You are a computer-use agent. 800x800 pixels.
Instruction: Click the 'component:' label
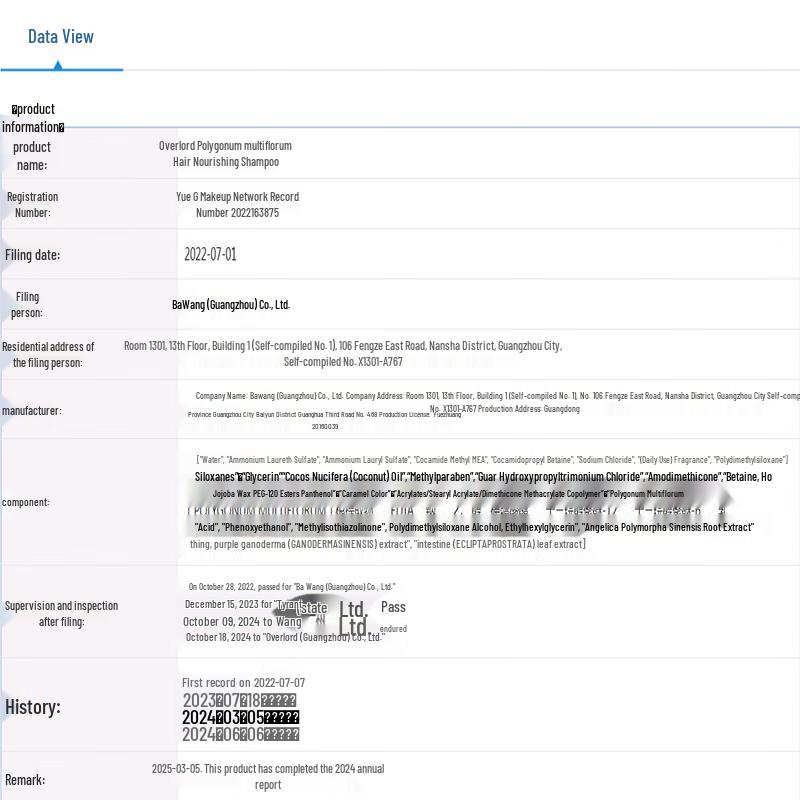pyautogui.click(x=26, y=502)
